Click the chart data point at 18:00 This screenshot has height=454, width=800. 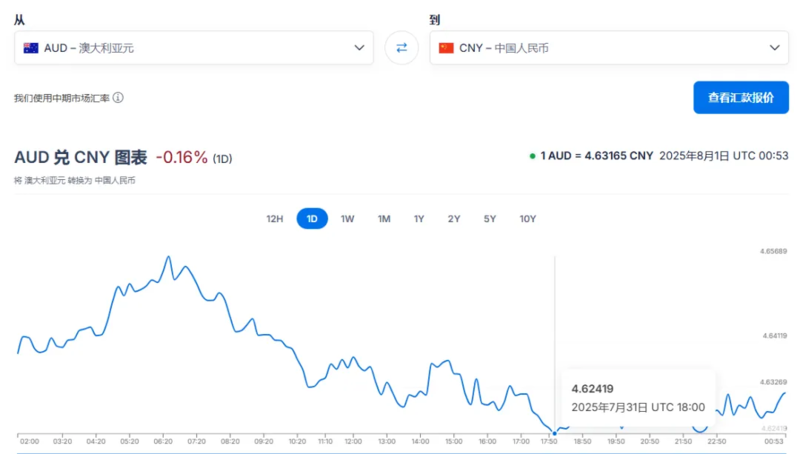(555, 434)
